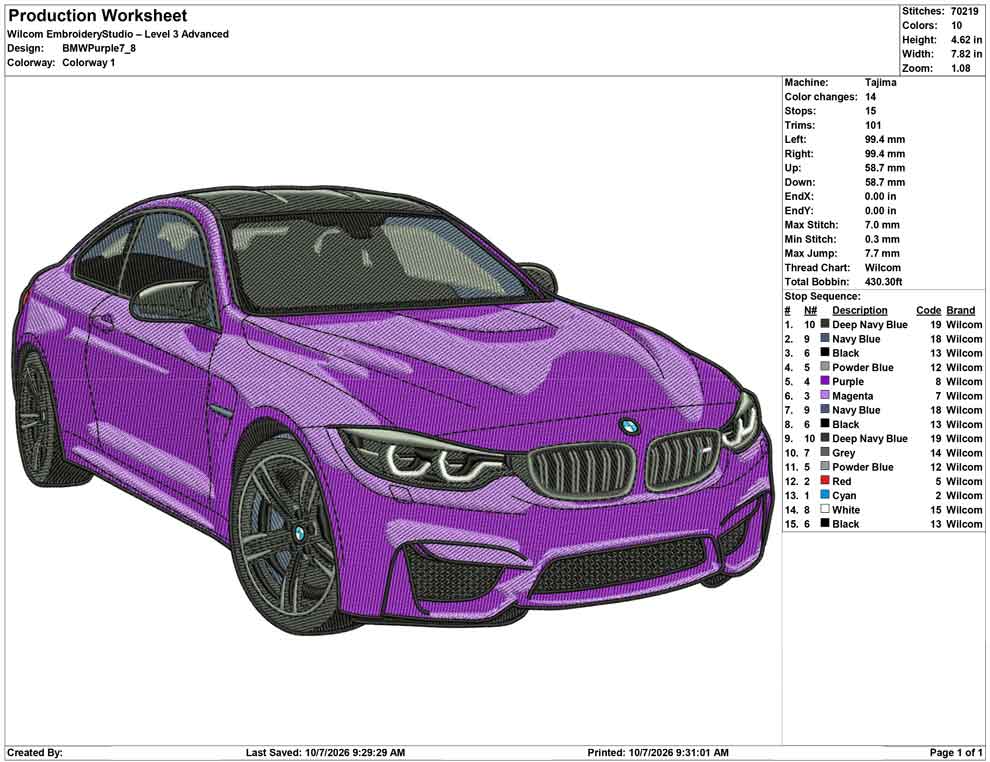This screenshot has width=990, height=762.
Task: Click the 'Purple' description in stop 5
Action: click(847, 381)
